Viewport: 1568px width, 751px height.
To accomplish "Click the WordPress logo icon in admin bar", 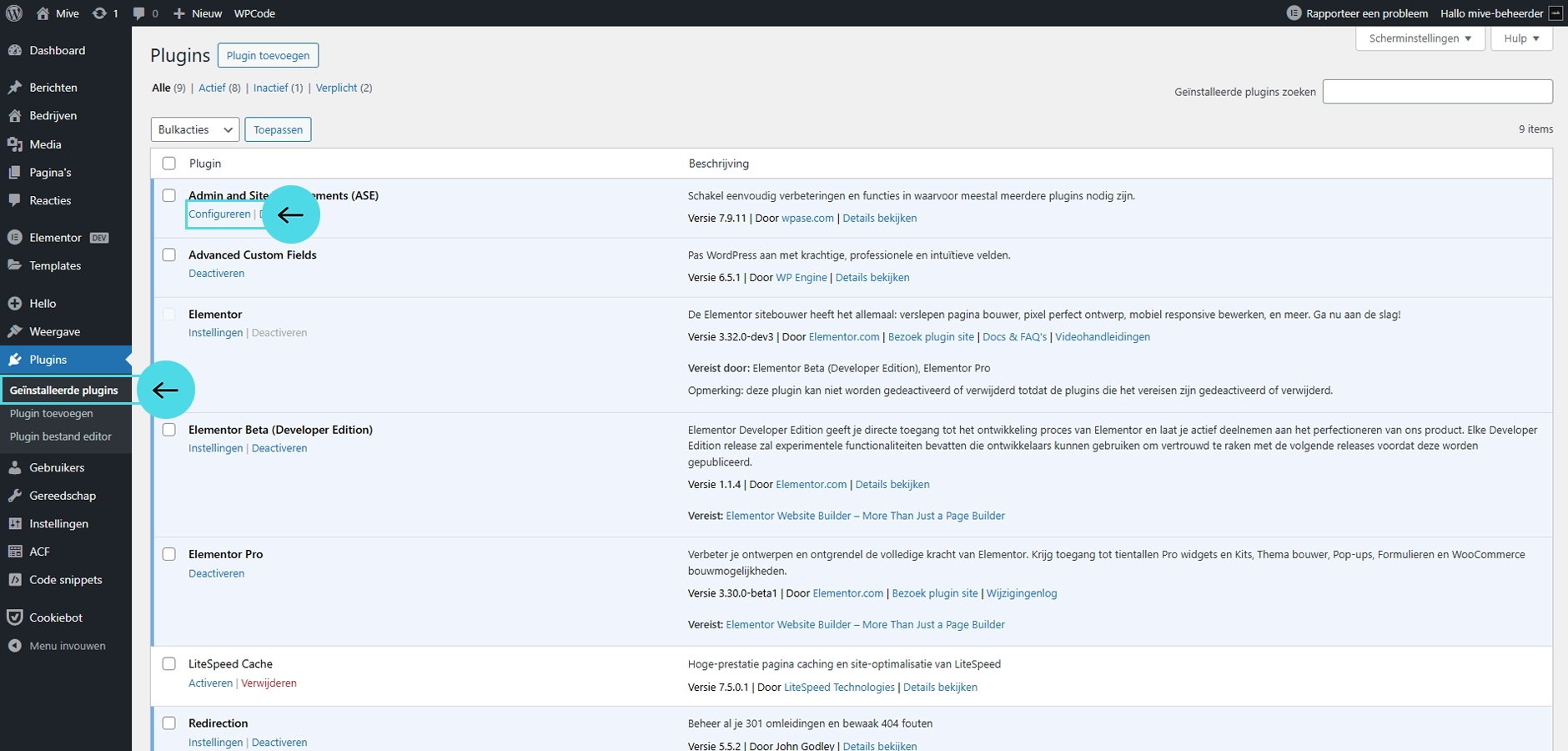I will pyautogui.click(x=14, y=13).
